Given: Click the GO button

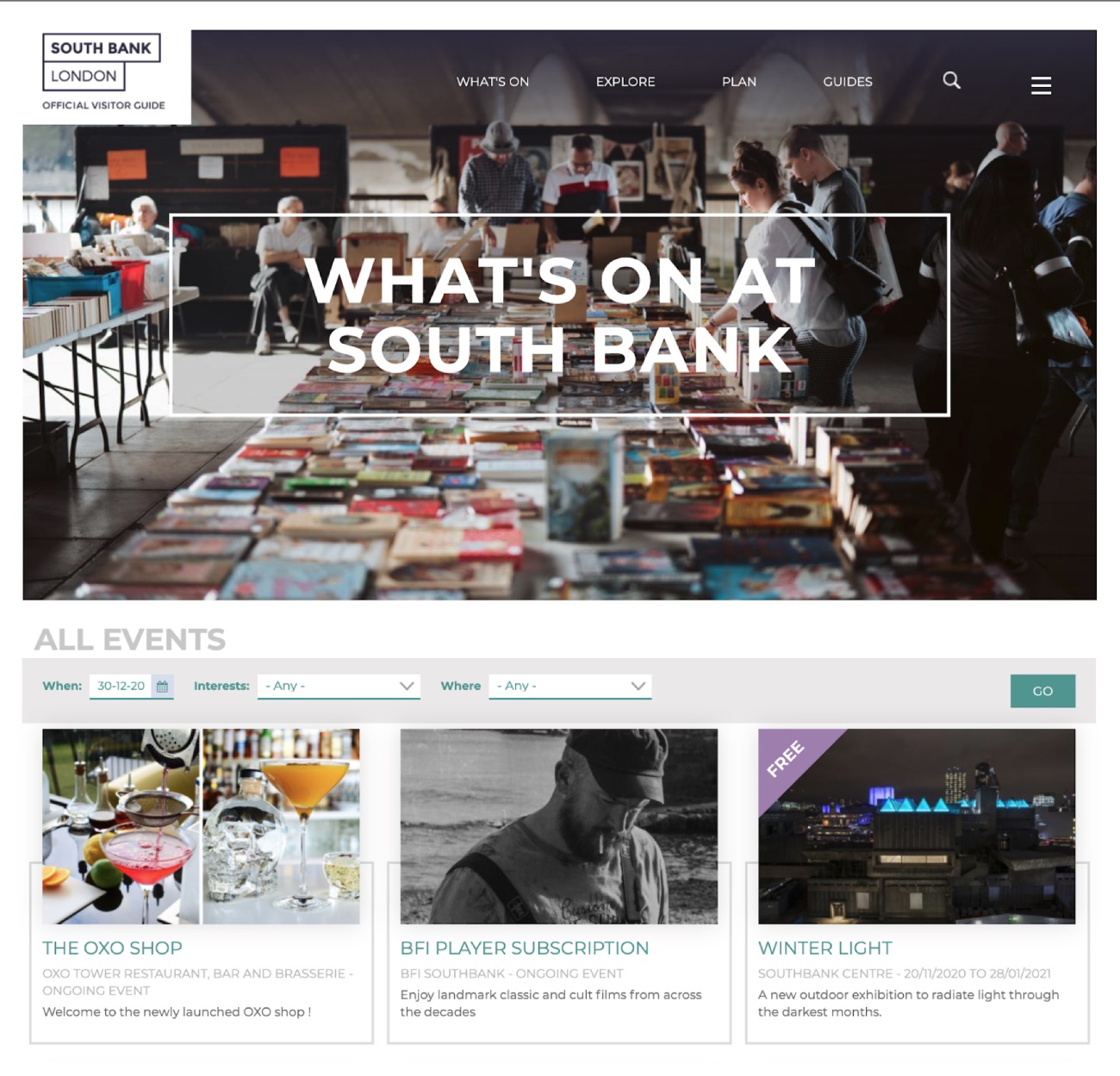Looking at the screenshot, I should (x=1042, y=691).
